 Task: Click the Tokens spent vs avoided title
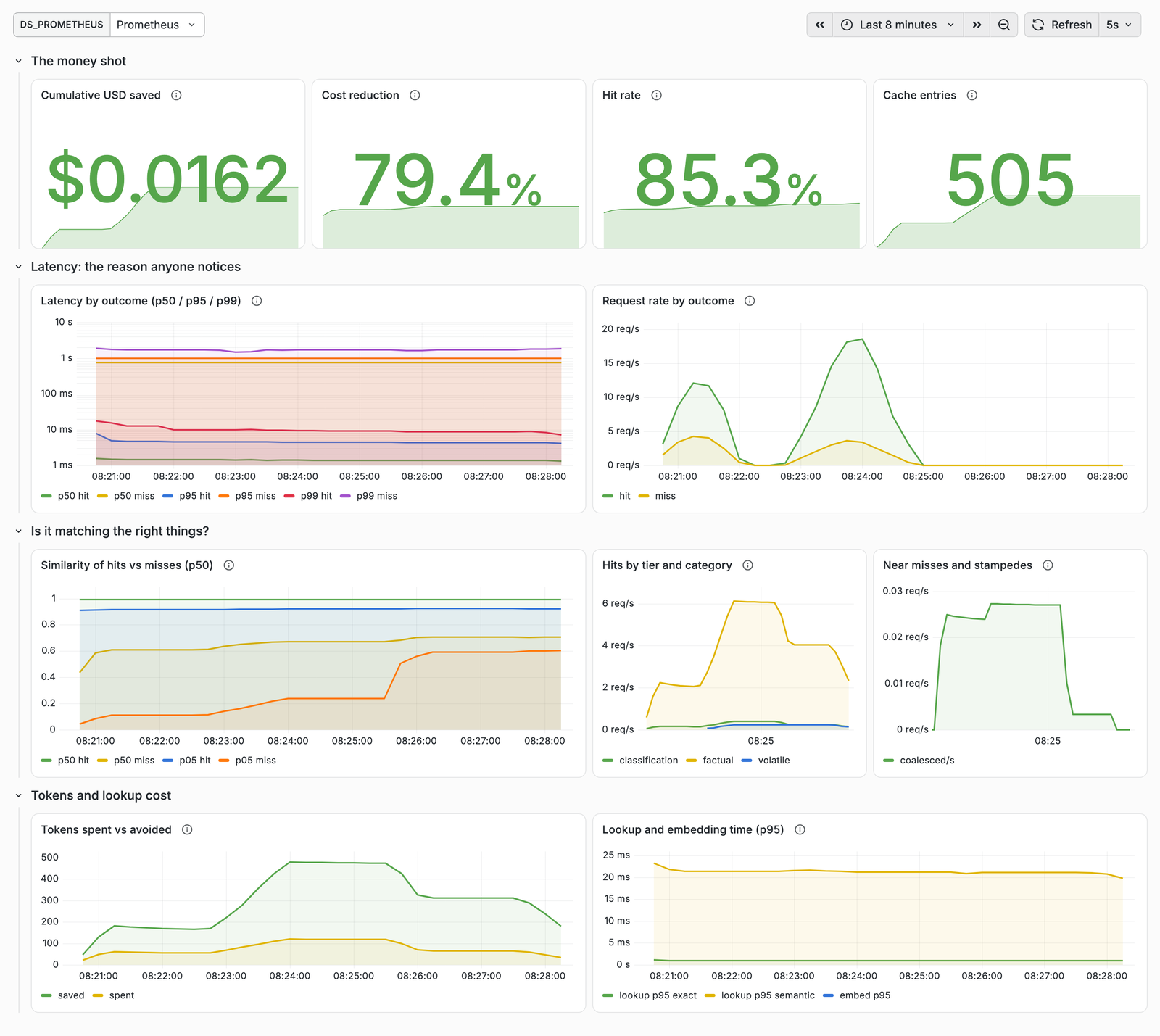click(107, 829)
